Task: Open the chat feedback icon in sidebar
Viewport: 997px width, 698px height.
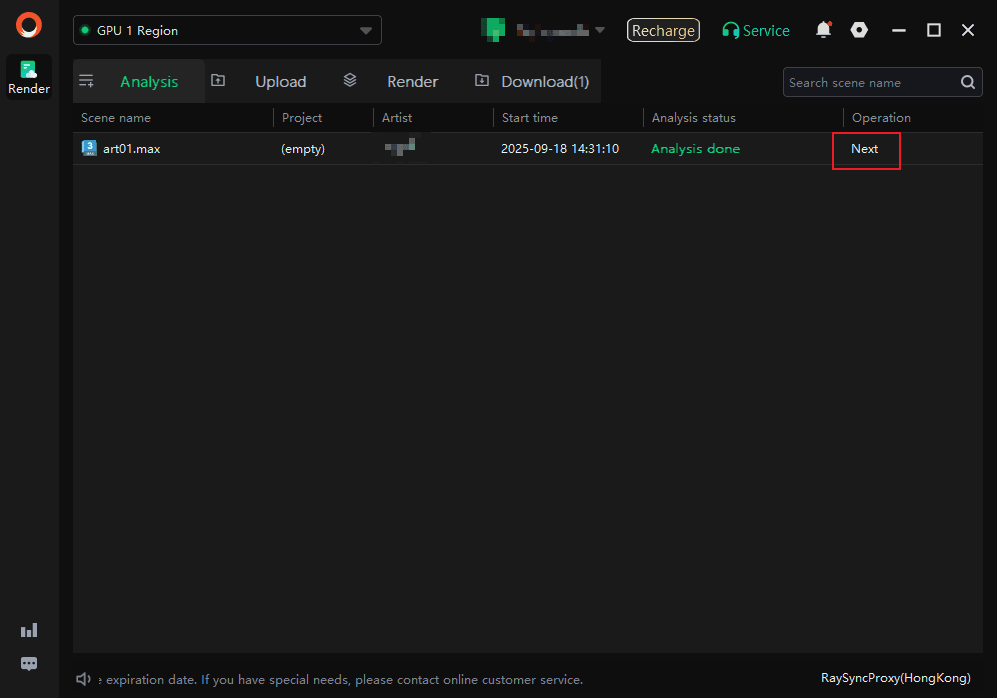Action: [29, 663]
